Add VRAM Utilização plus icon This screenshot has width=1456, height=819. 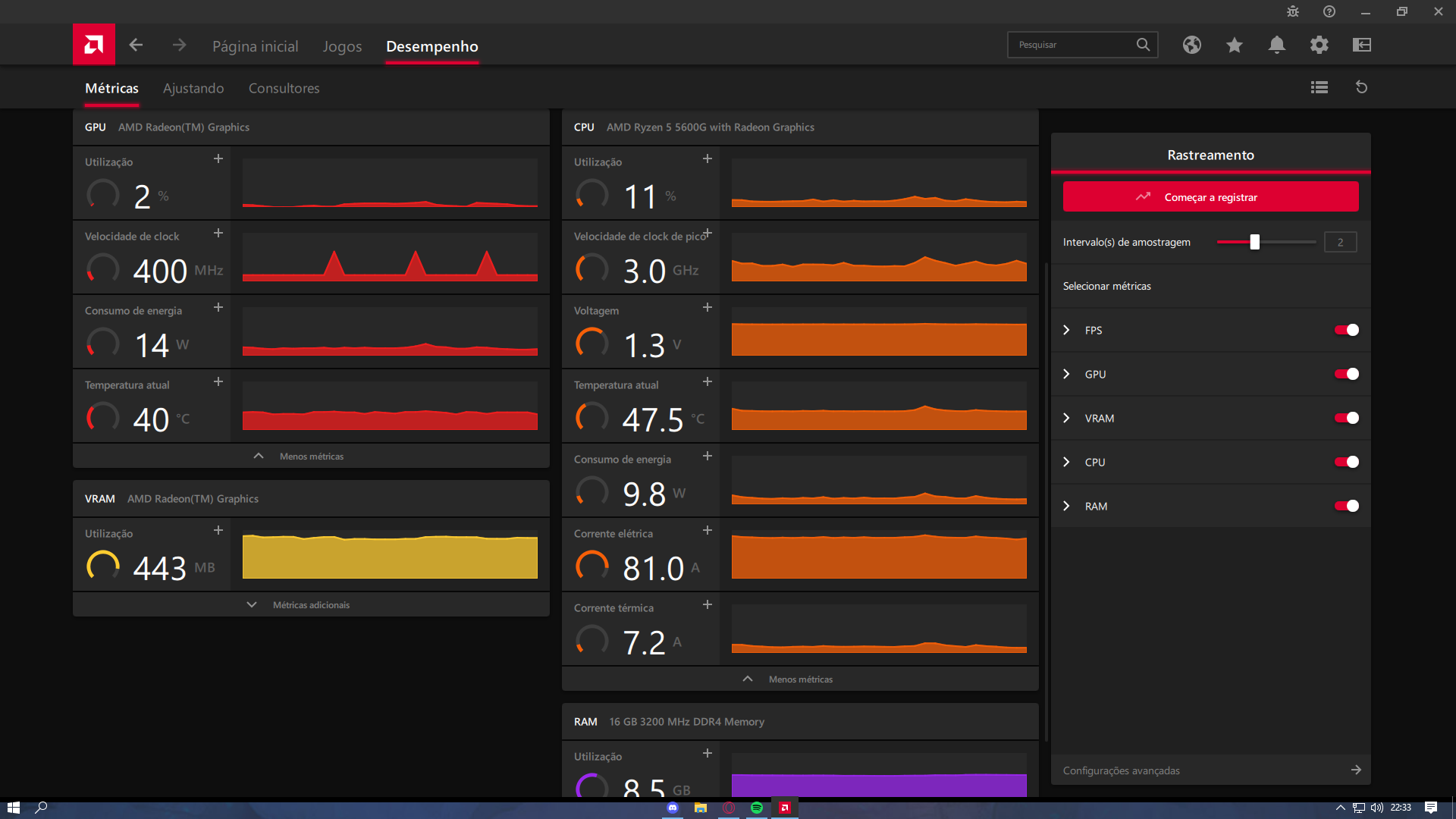218,530
